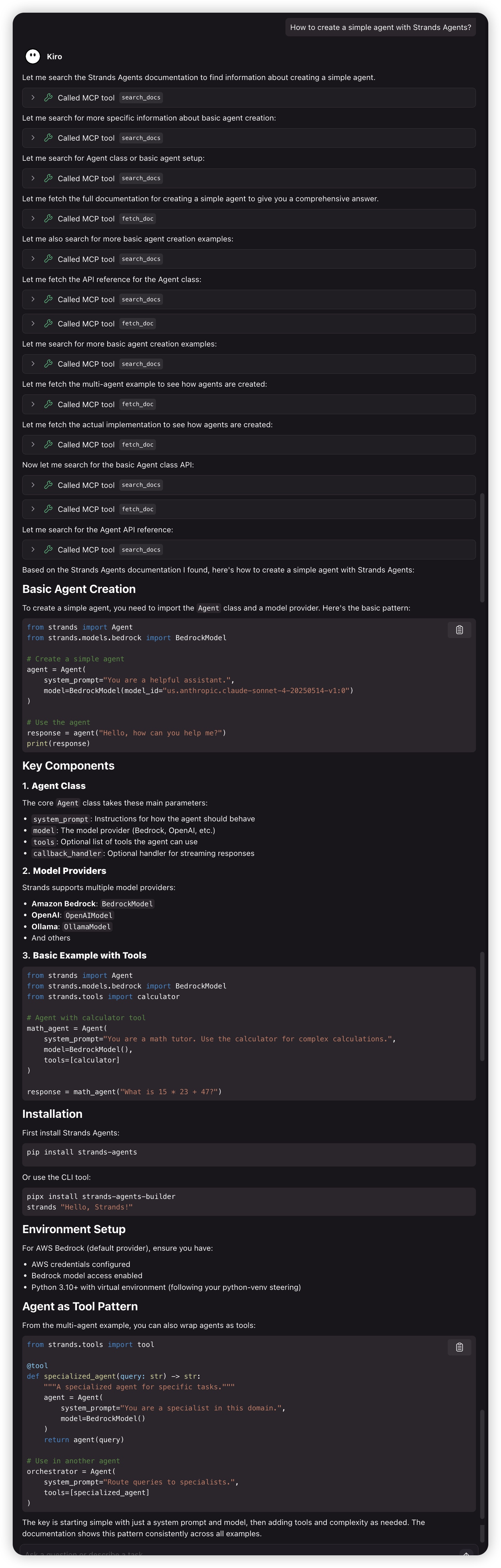Click the 'Basic Agent Creation' heading
This screenshot has height=1568, width=501.
point(79,589)
